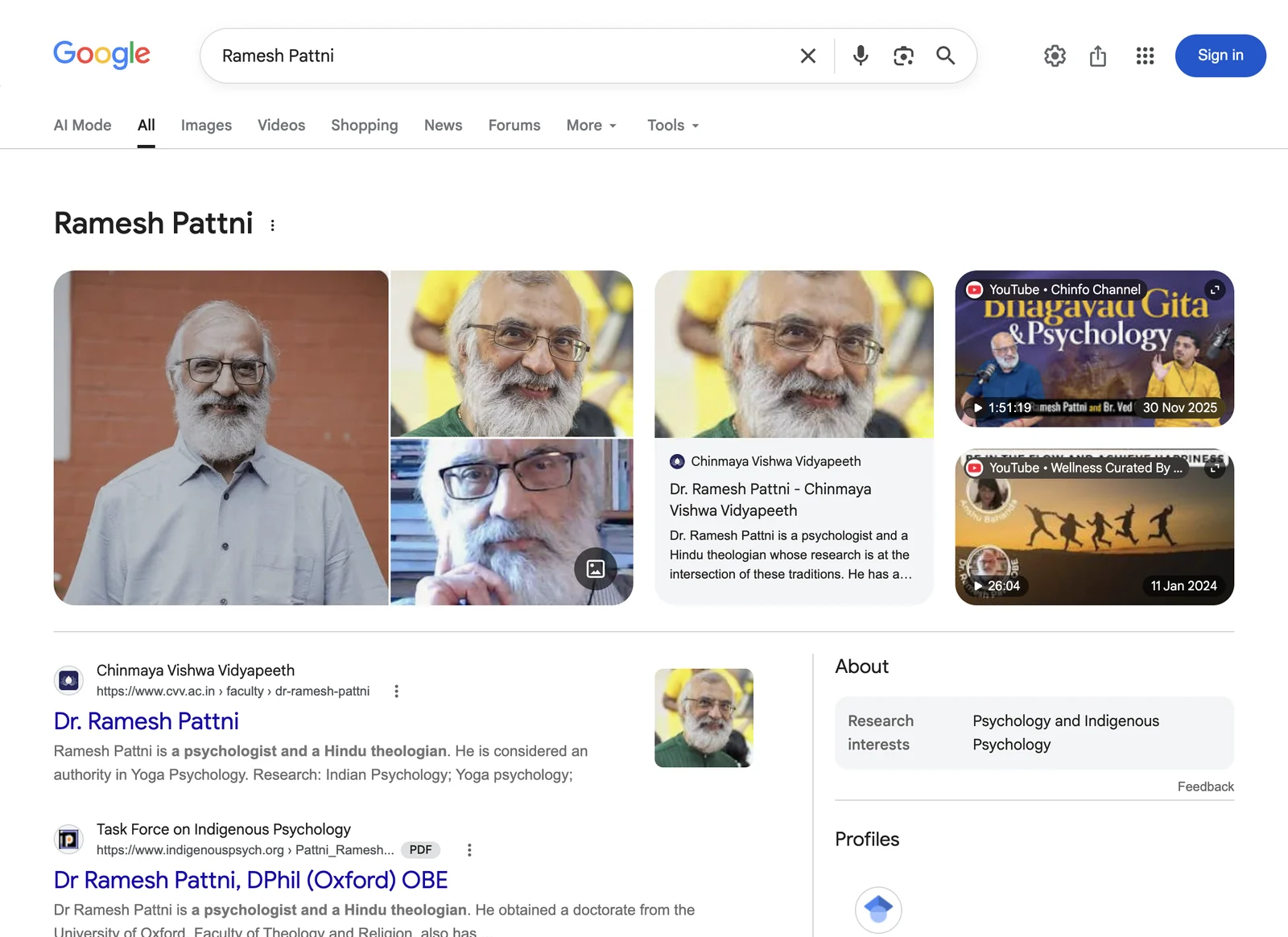Open photo above Chinmaya Vishwa Vidyapeeth card
Screen dimensions: 1288x937
794,354
